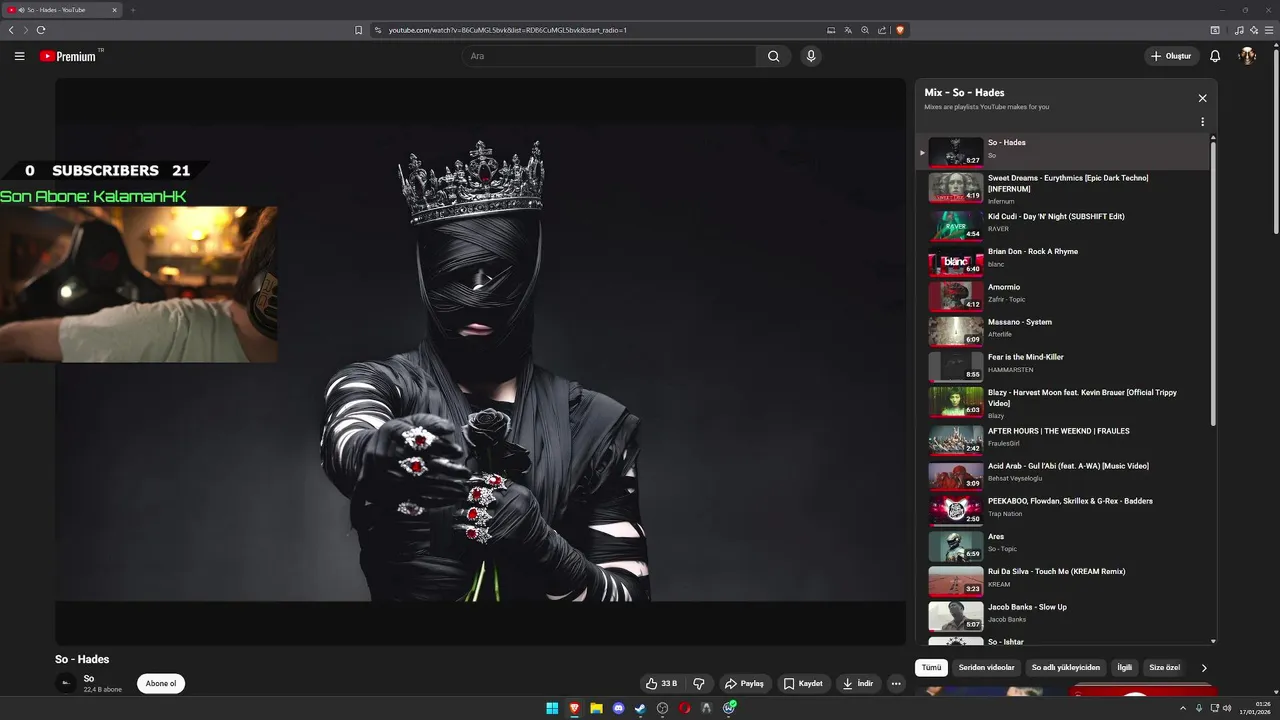
Task: Open the So channel name link
Action: point(89,679)
